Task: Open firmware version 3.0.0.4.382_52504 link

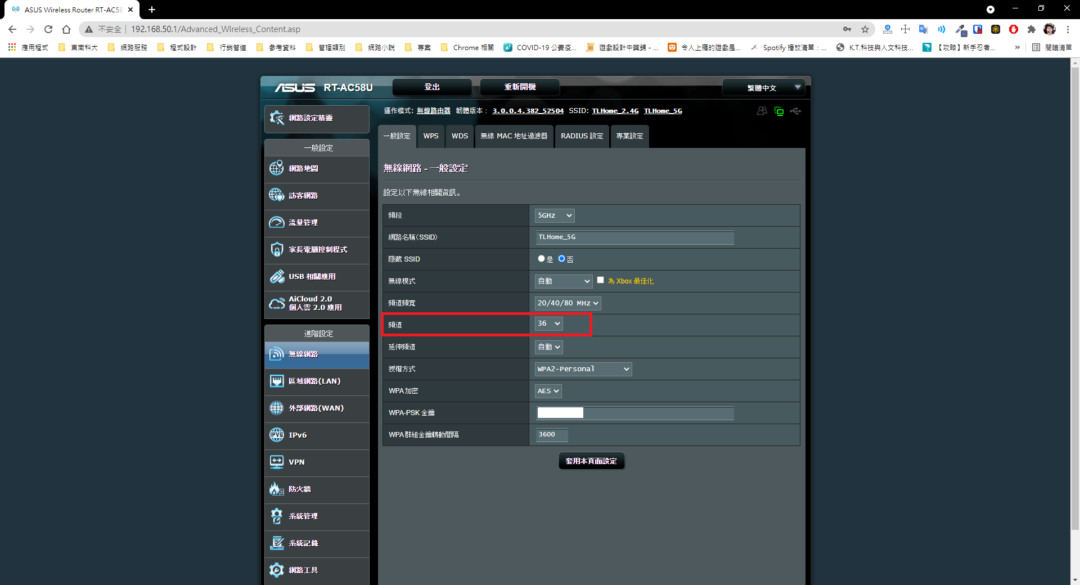Action: [528, 111]
